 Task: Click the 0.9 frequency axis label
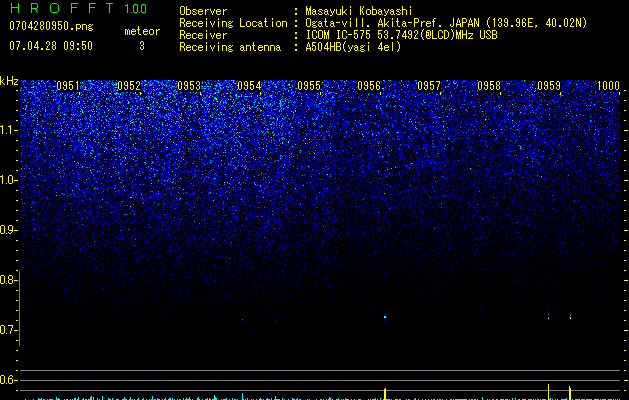[x=9, y=230]
